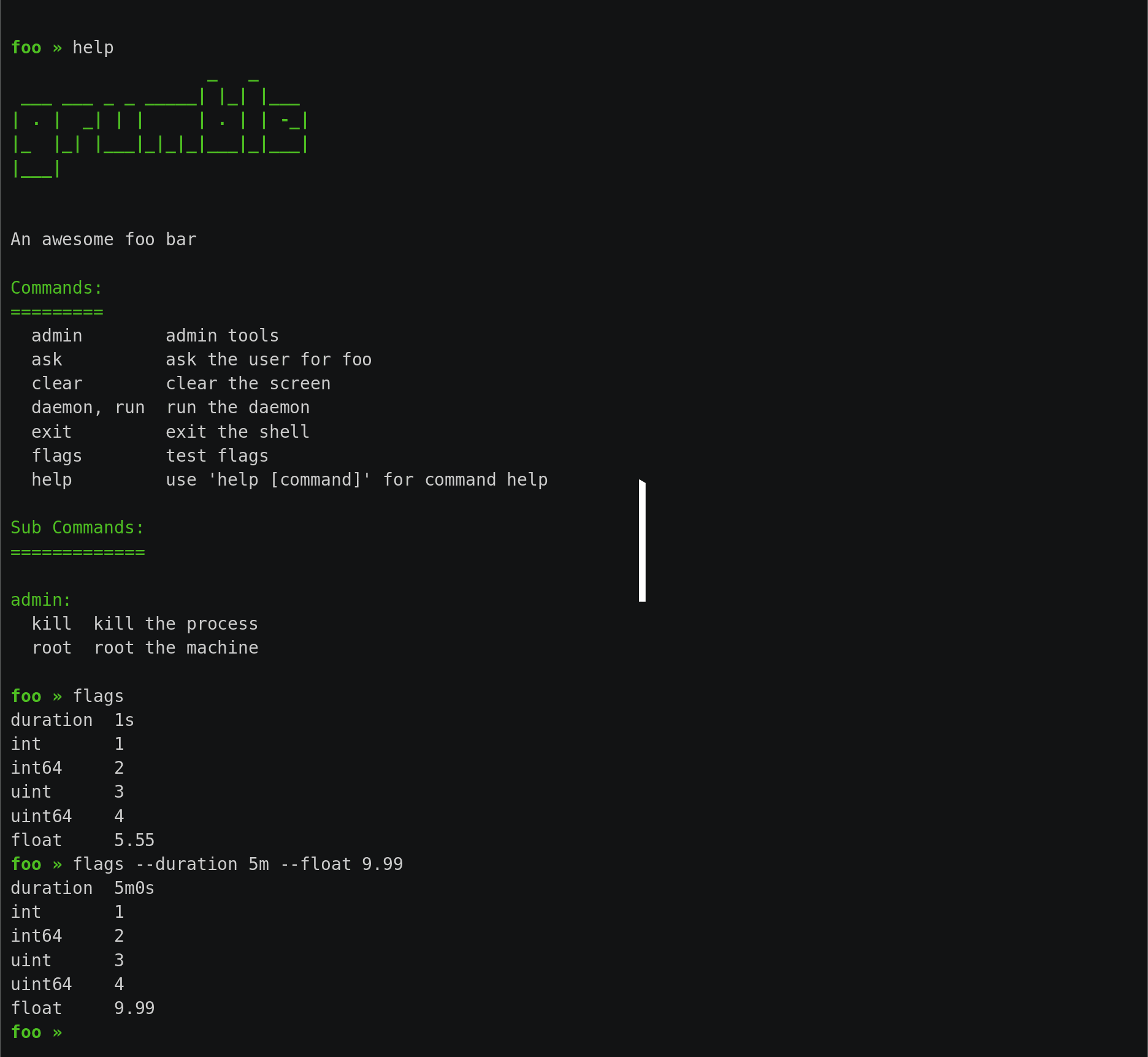Click the '5.55' float output value
Viewport: 1148px width, 1057px height.
134,840
